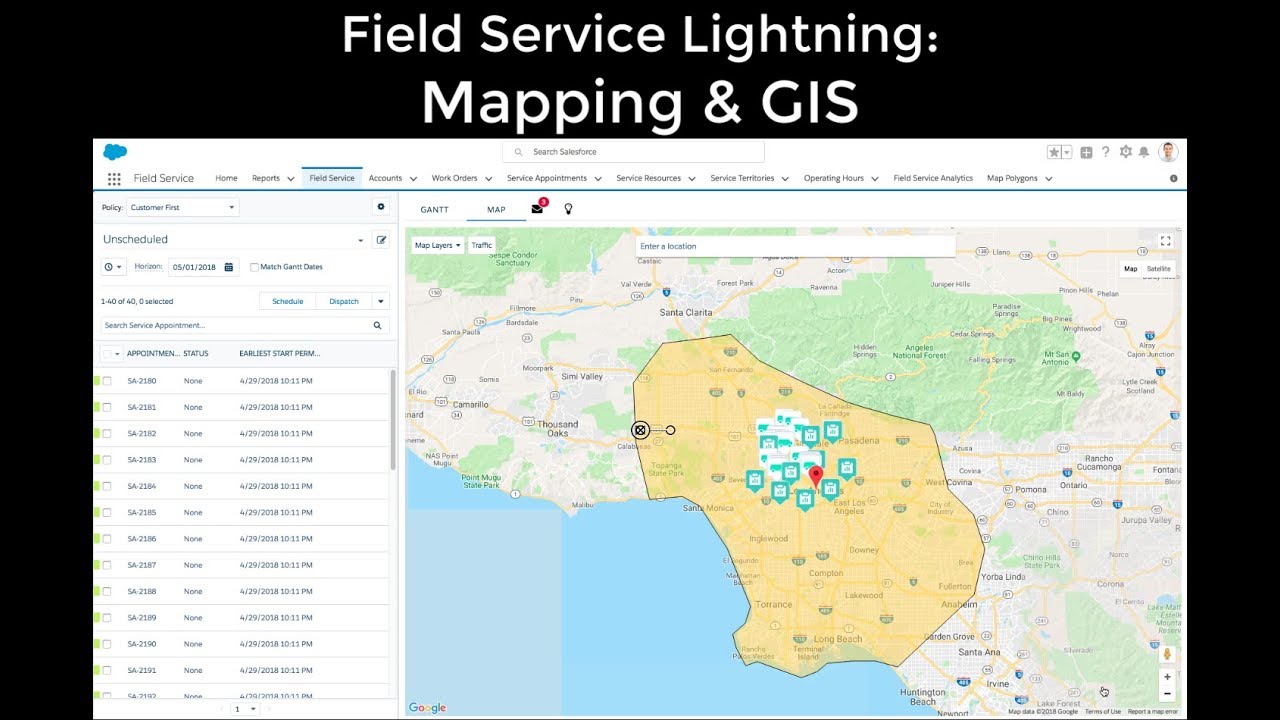The image size is (1280, 720).
Task: Click the info icon at right of navigation bar
Action: pyautogui.click(x=1173, y=179)
